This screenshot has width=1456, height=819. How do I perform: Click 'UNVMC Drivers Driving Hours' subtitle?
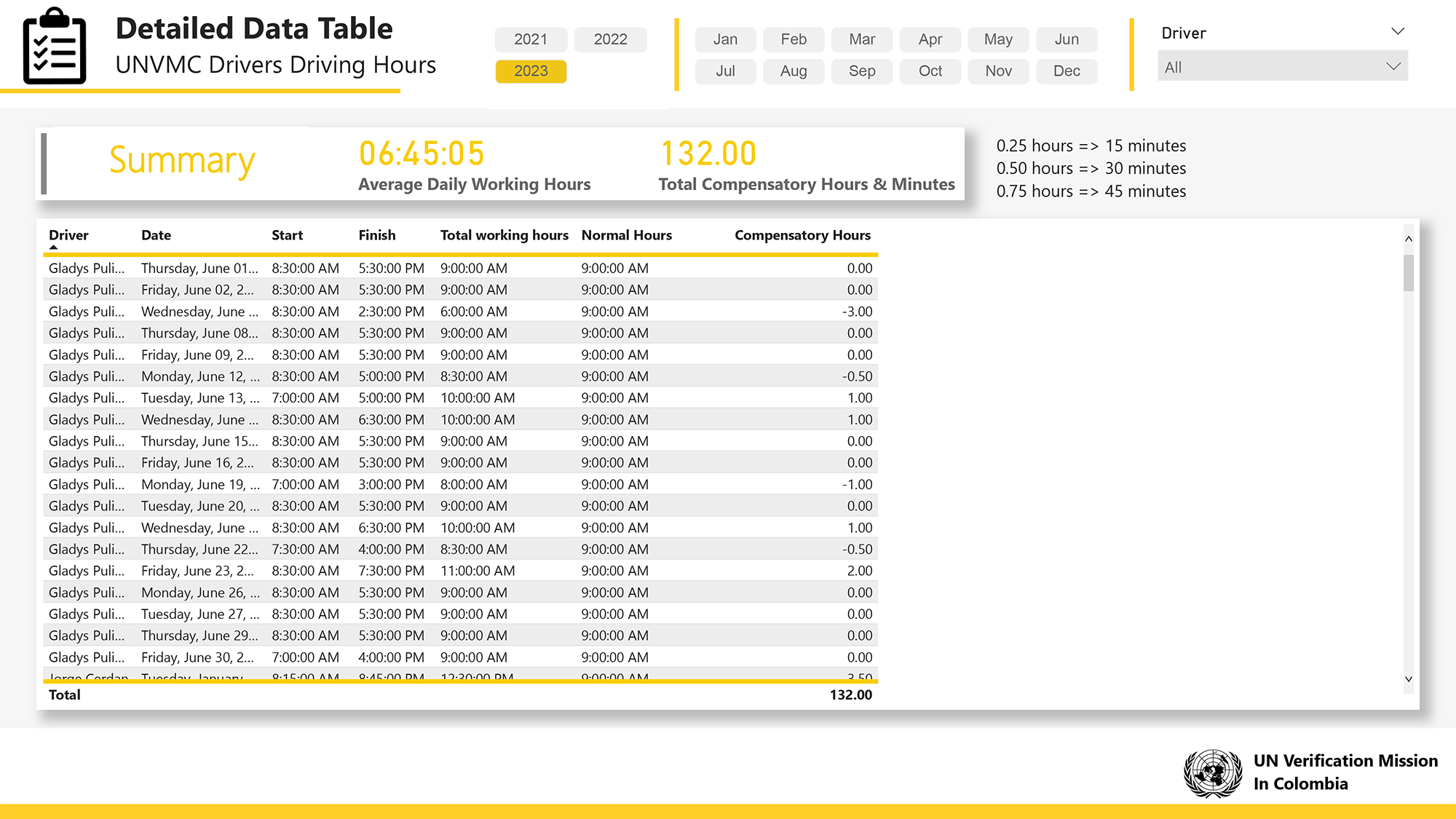[275, 65]
